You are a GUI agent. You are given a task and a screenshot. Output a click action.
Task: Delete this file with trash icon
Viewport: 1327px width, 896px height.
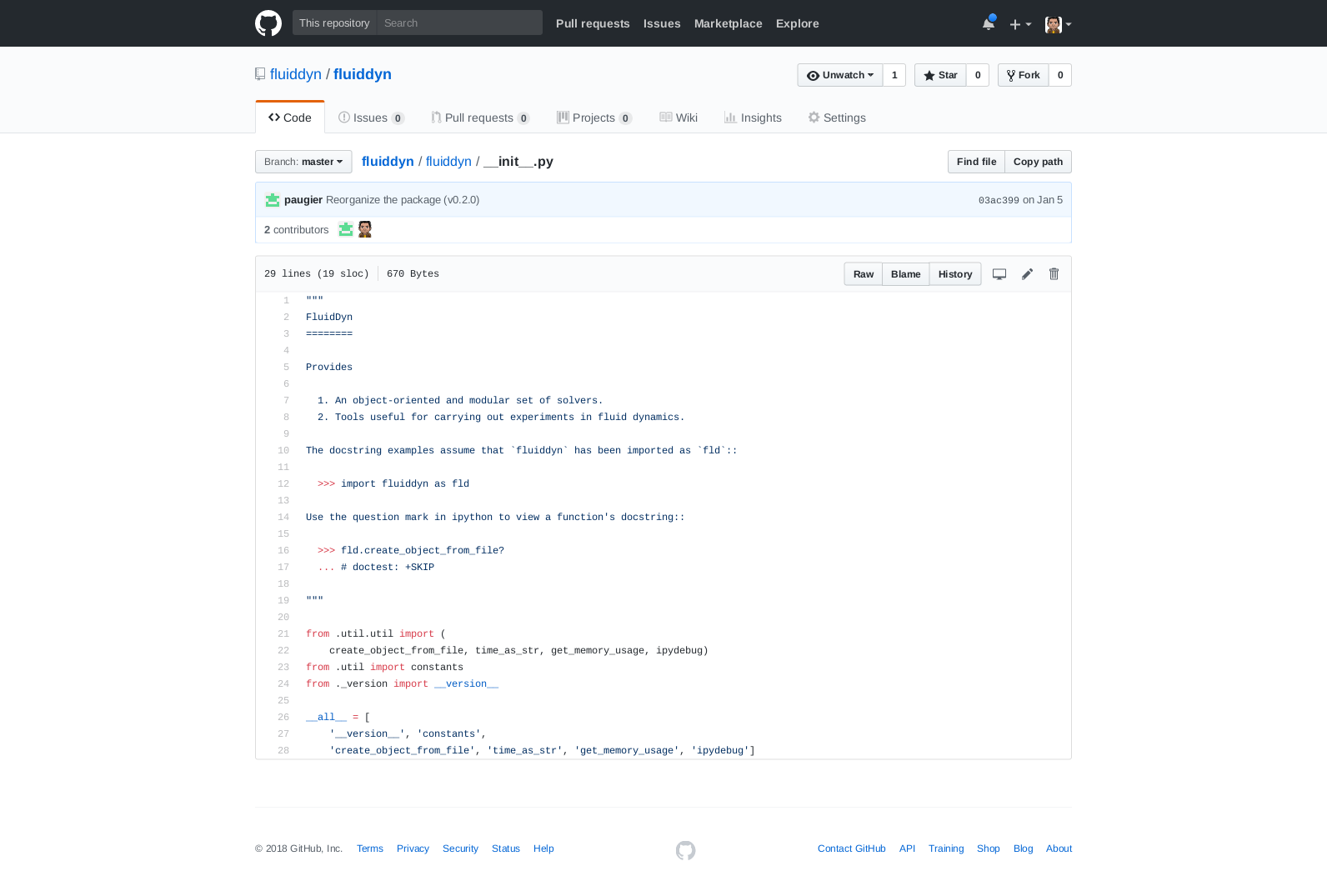1054,274
